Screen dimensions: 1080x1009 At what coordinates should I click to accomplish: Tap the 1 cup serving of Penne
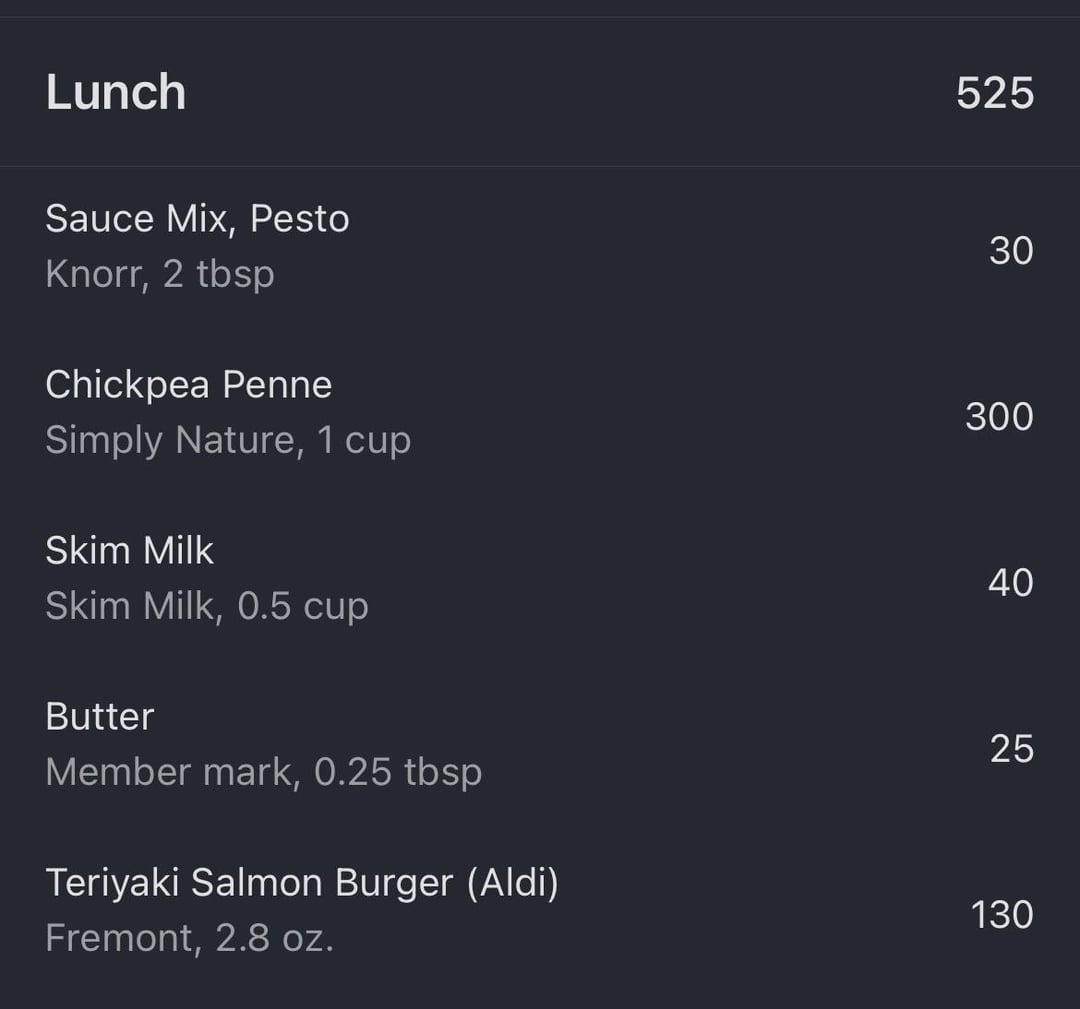[x=364, y=439]
